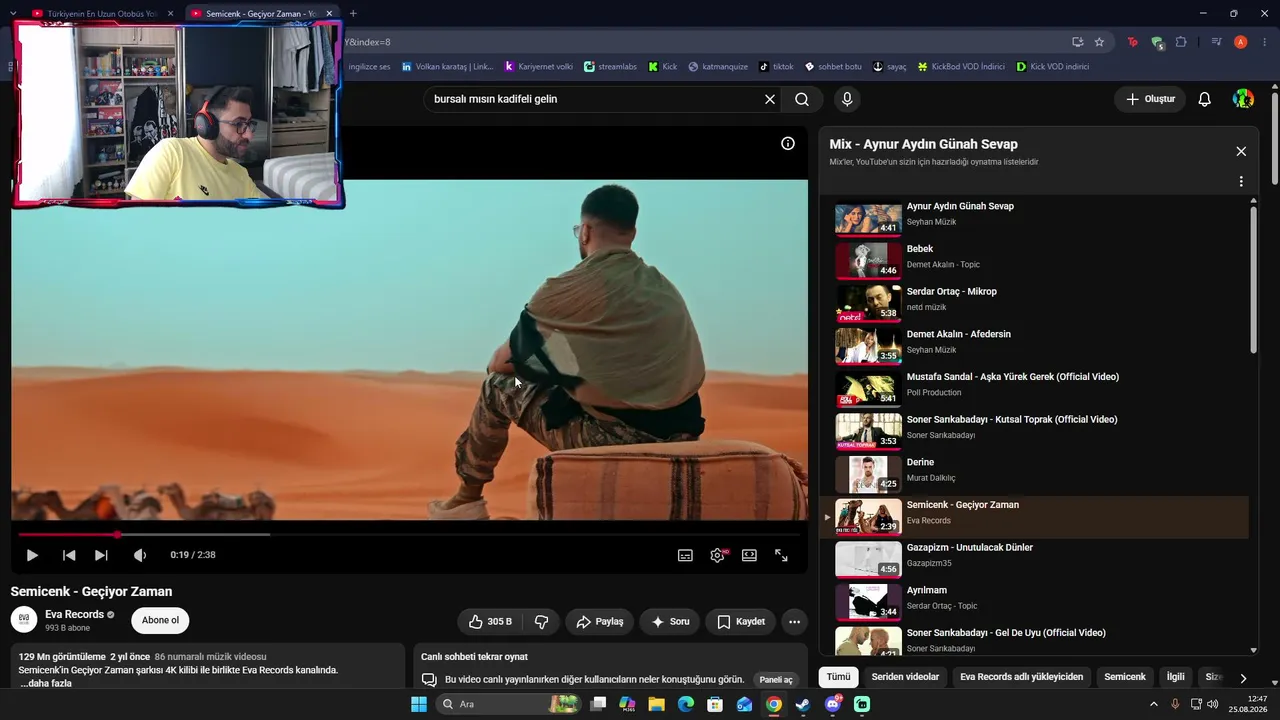Show the video info card icon
1280x720 pixels.
[x=788, y=143]
